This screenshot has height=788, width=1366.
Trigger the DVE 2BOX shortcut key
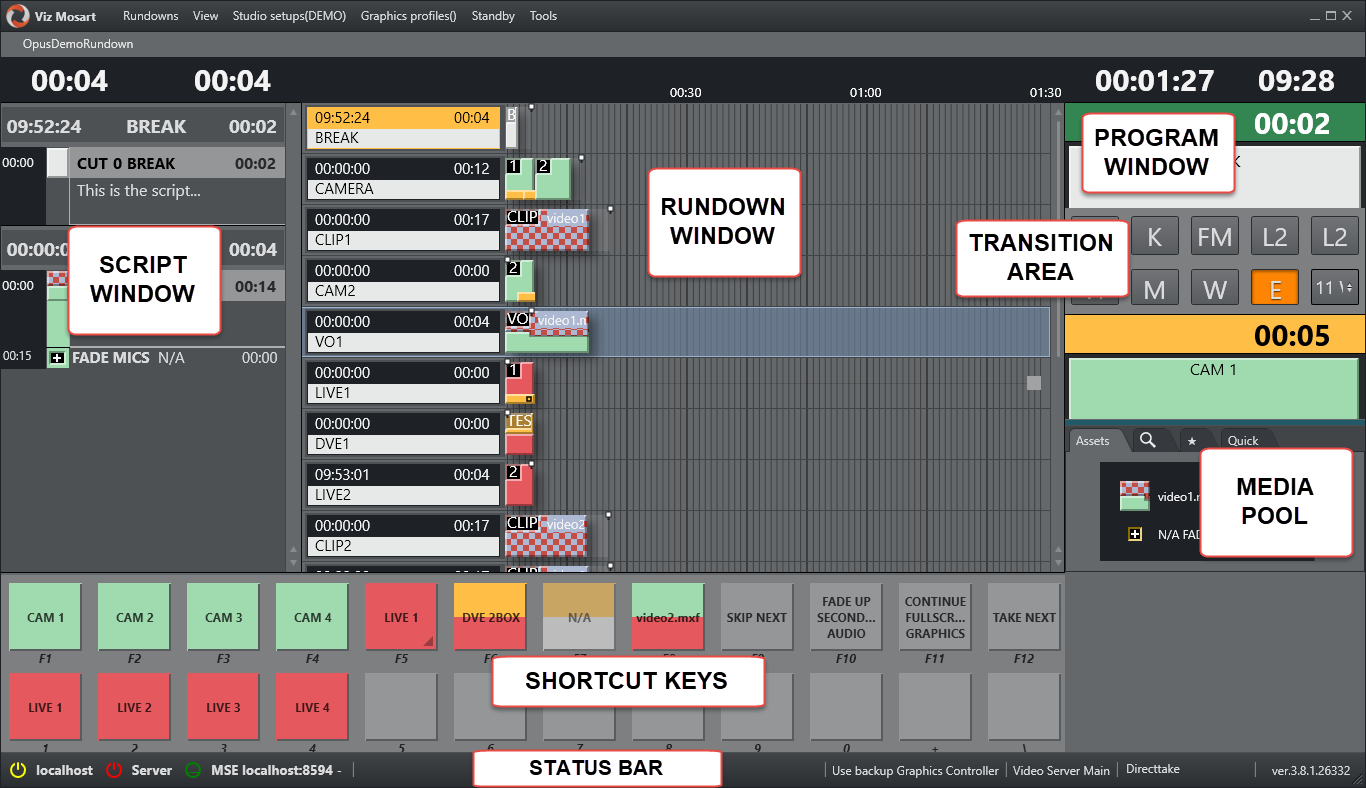[x=490, y=617]
